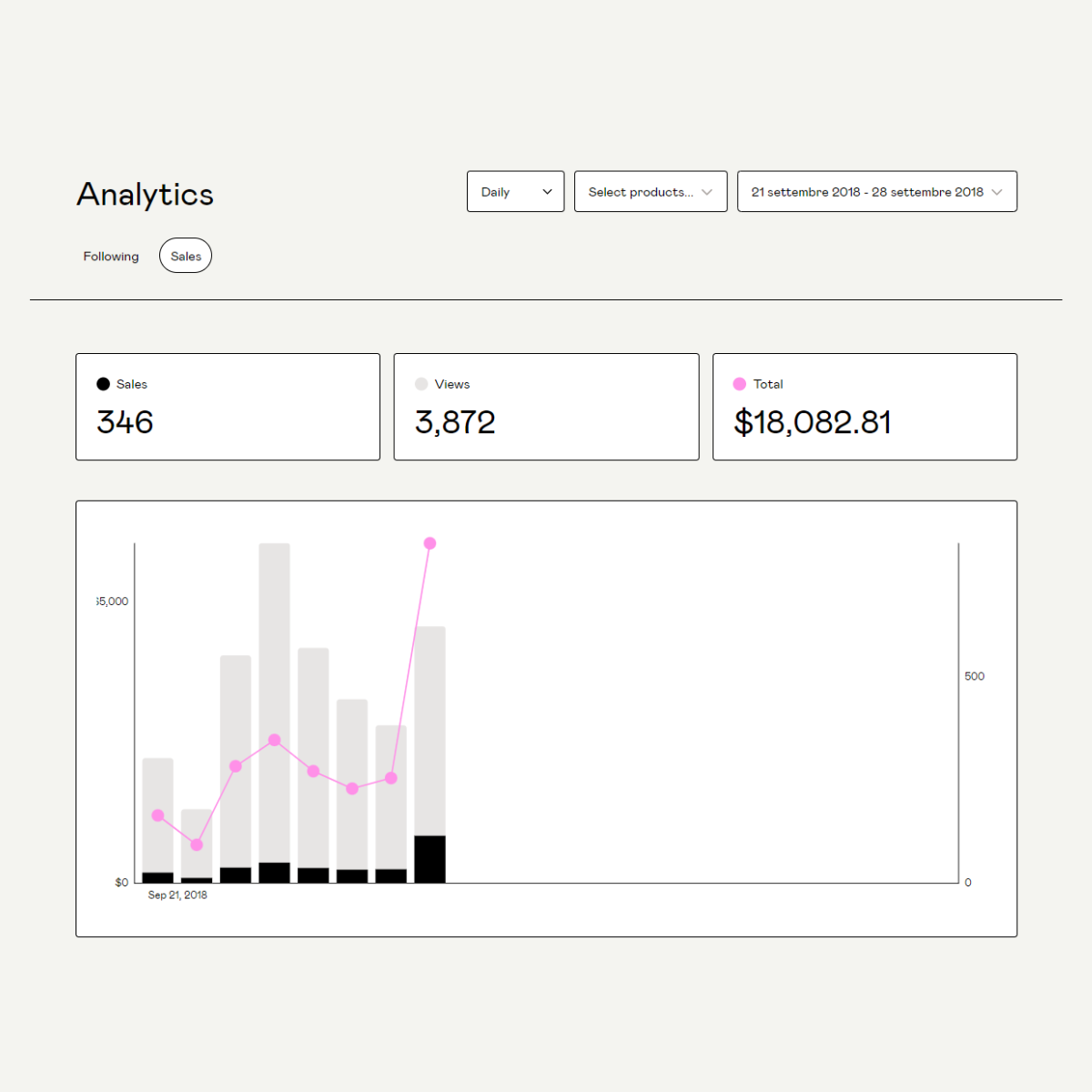The width and height of the screenshot is (1092, 1092).
Task: Select the Sales tab pill
Action: (186, 257)
